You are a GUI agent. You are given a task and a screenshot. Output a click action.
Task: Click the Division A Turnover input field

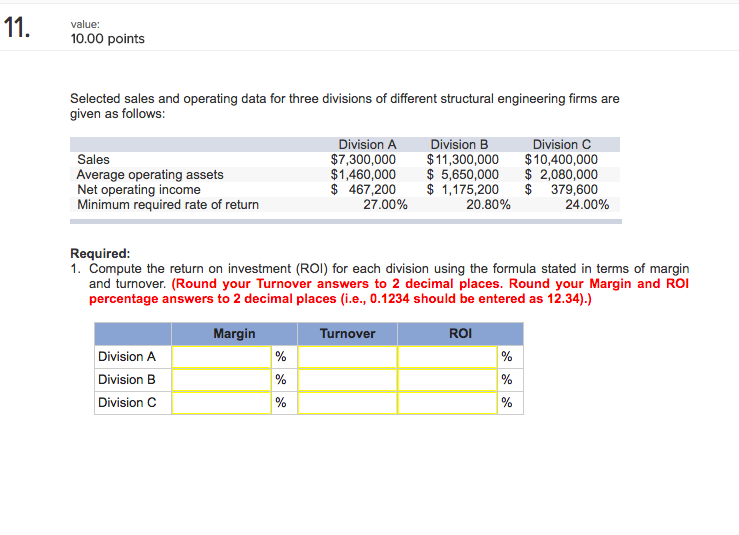[347, 357]
